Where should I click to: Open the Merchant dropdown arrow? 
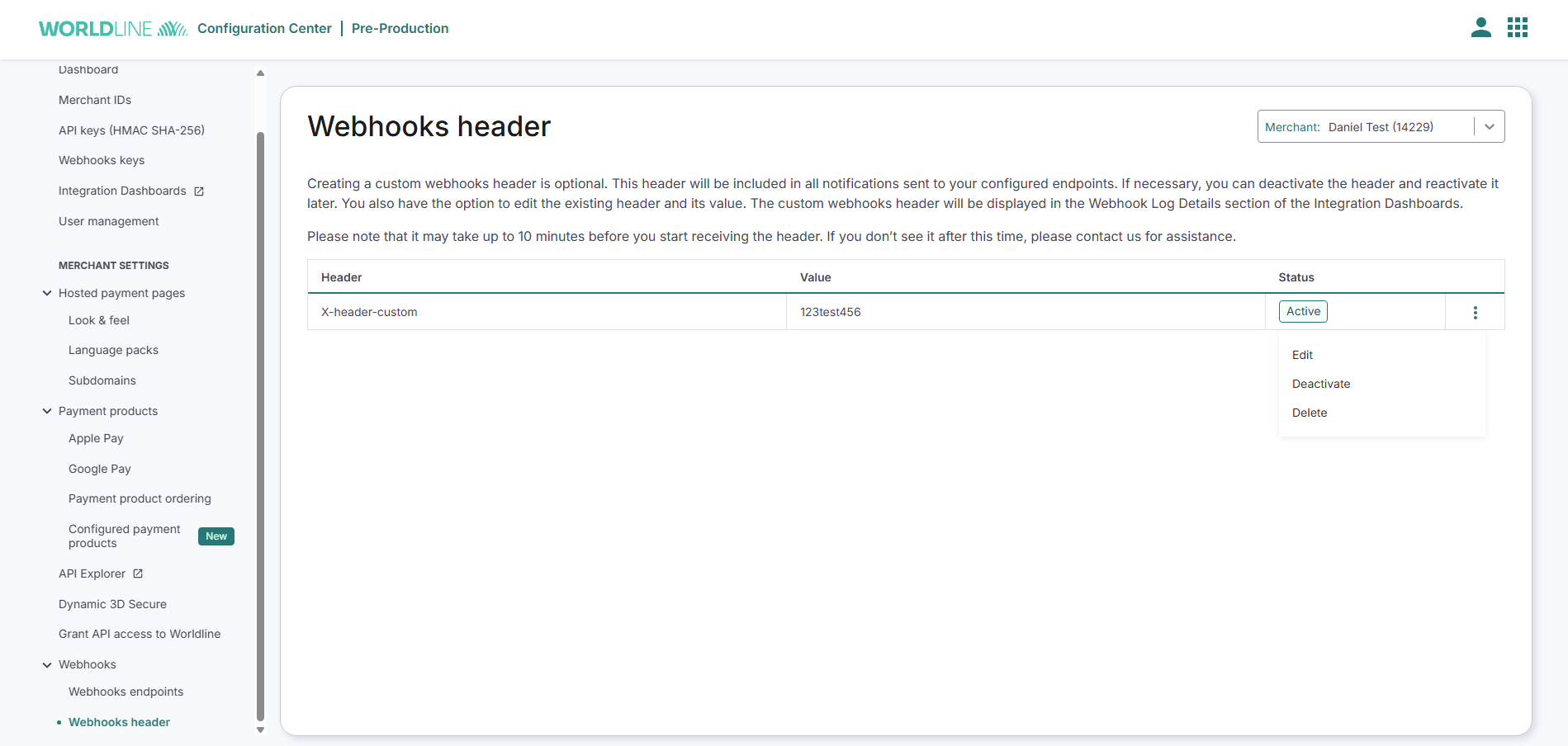1490,127
